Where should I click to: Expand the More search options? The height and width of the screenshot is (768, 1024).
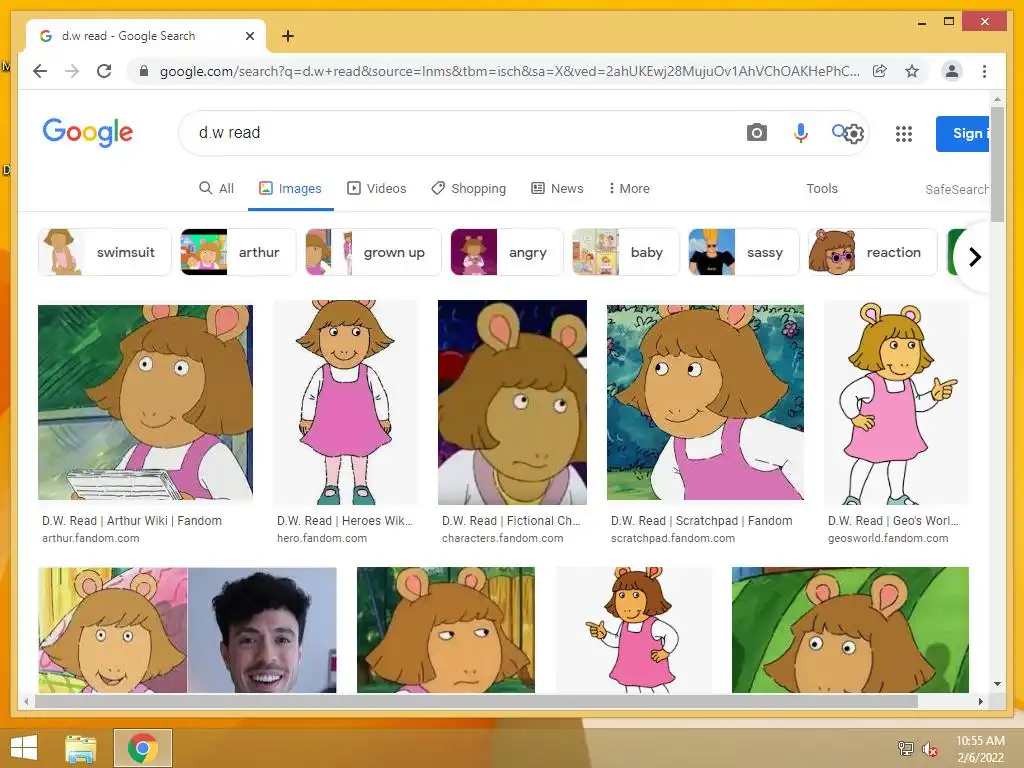tap(629, 189)
